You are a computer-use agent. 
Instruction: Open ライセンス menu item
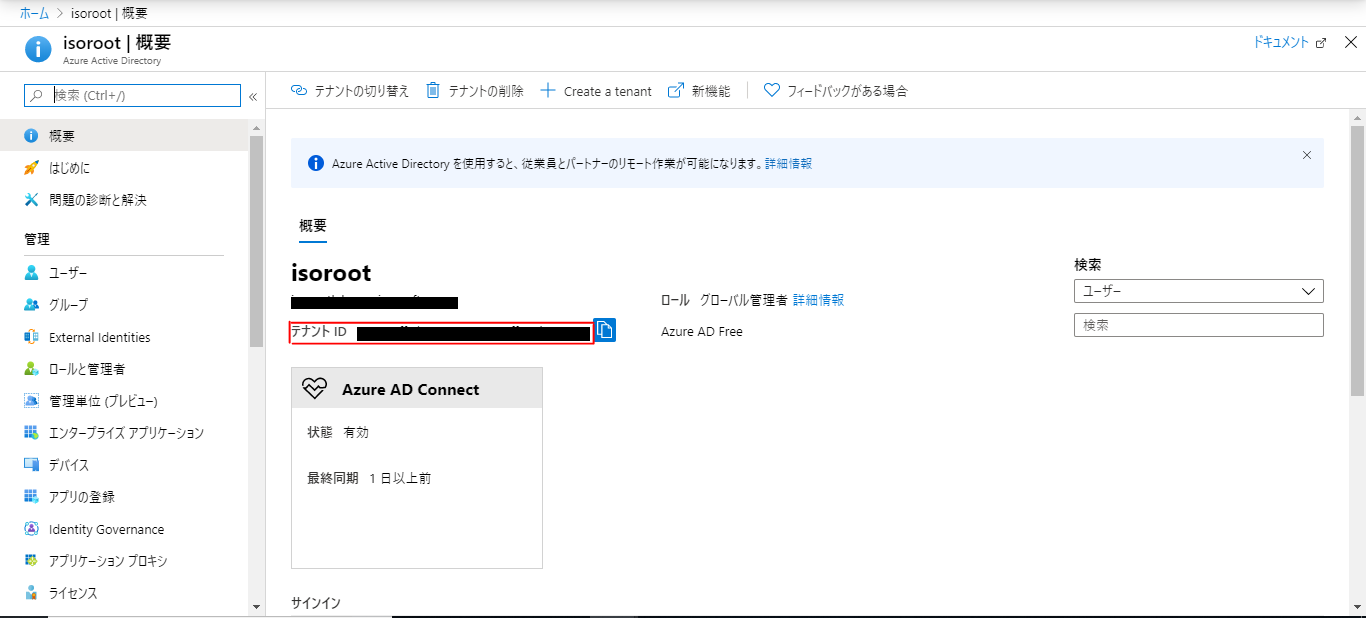click(x=124, y=593)
